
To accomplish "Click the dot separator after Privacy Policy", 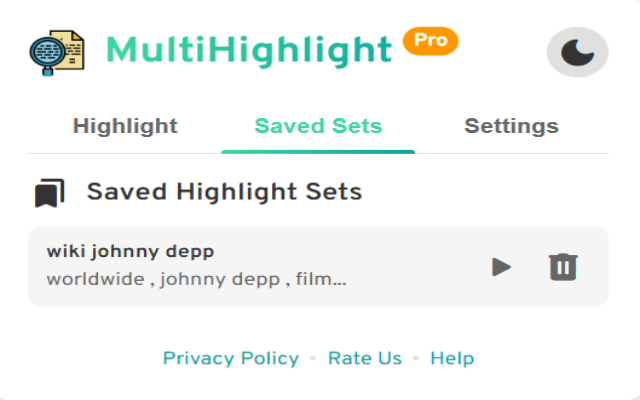I will coord(313,358).
